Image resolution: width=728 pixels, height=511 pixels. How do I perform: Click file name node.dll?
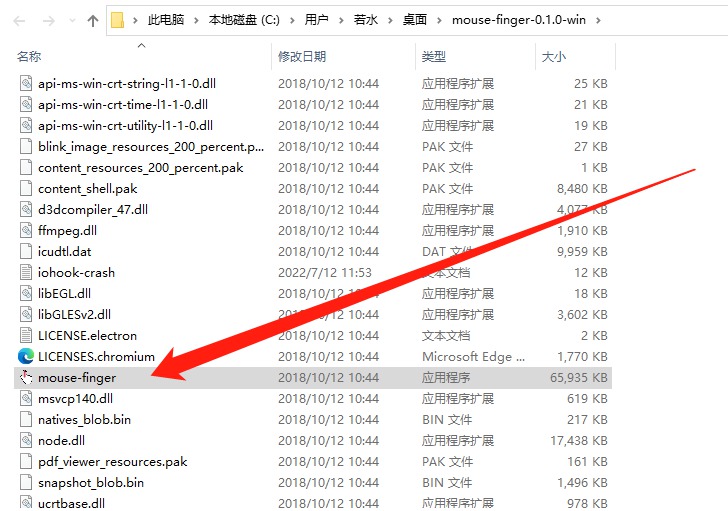(62, 440)
